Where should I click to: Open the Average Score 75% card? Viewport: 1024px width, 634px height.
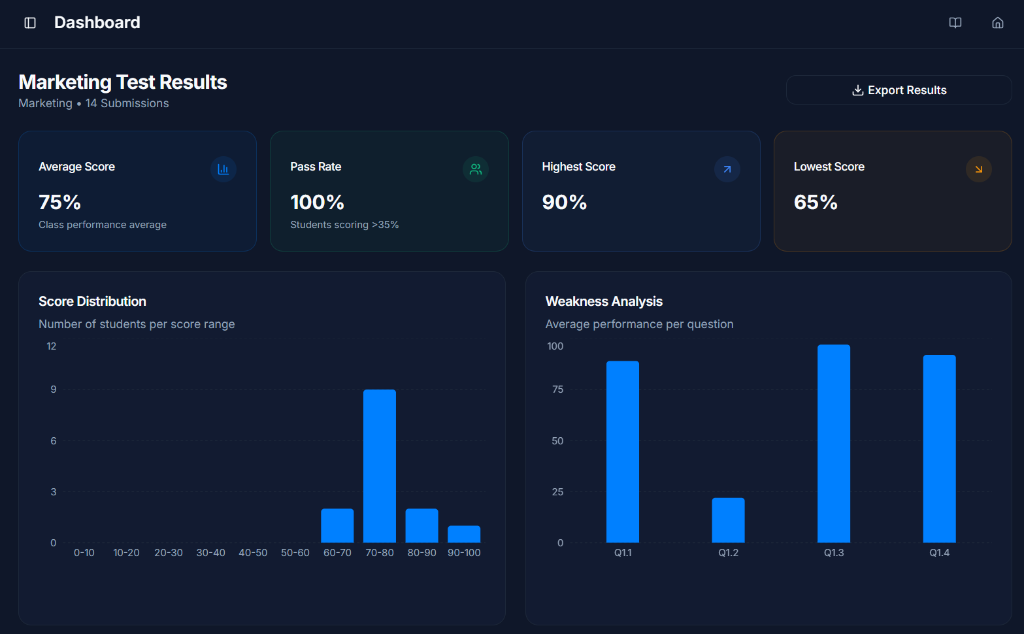tap(137, 191)
